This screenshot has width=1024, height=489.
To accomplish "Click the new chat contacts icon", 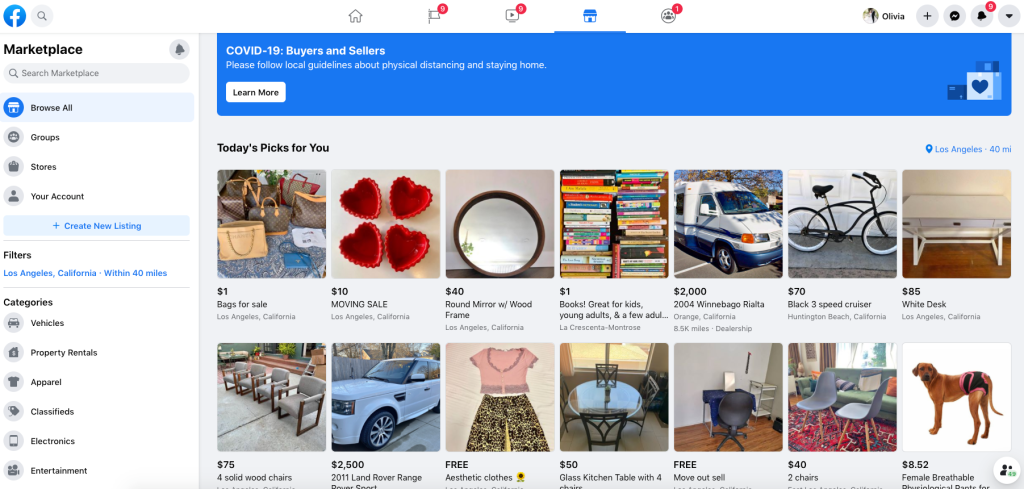I will 1007,470.
